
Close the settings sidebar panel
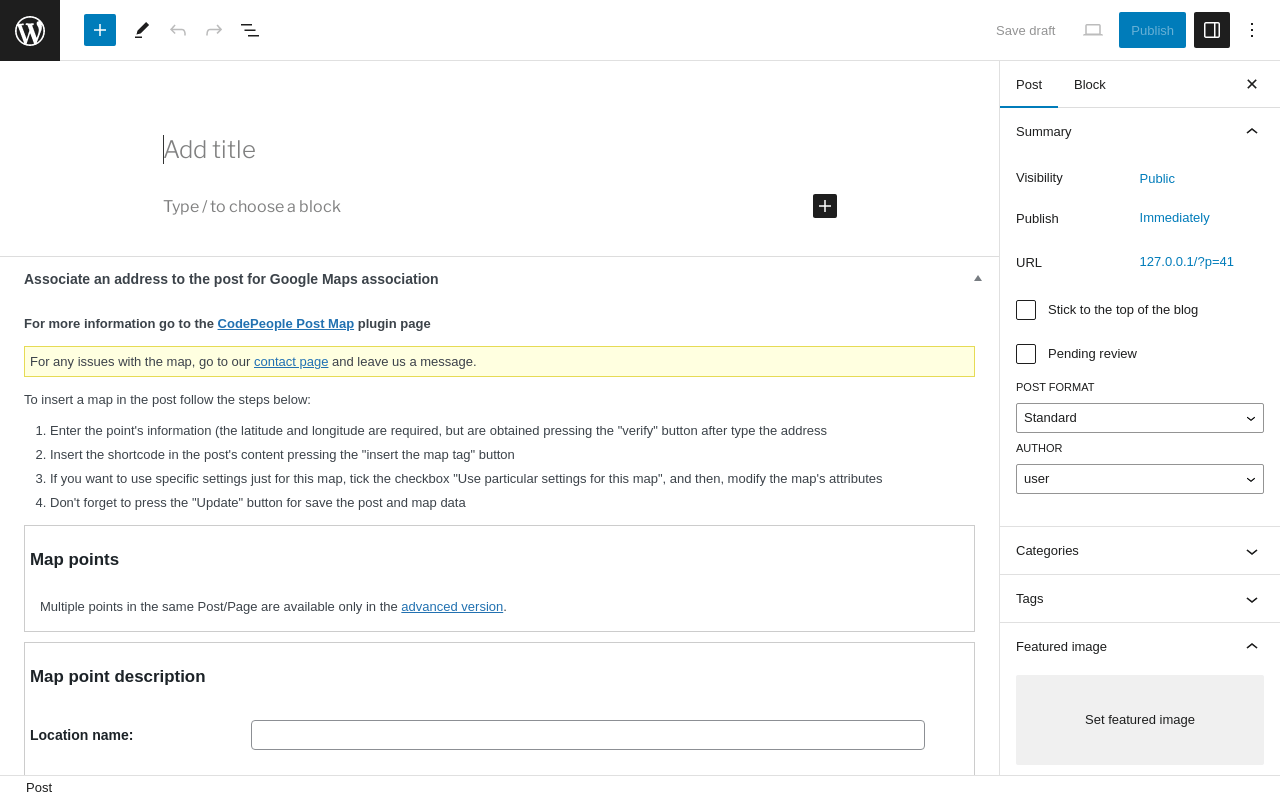coord(1252,84)
